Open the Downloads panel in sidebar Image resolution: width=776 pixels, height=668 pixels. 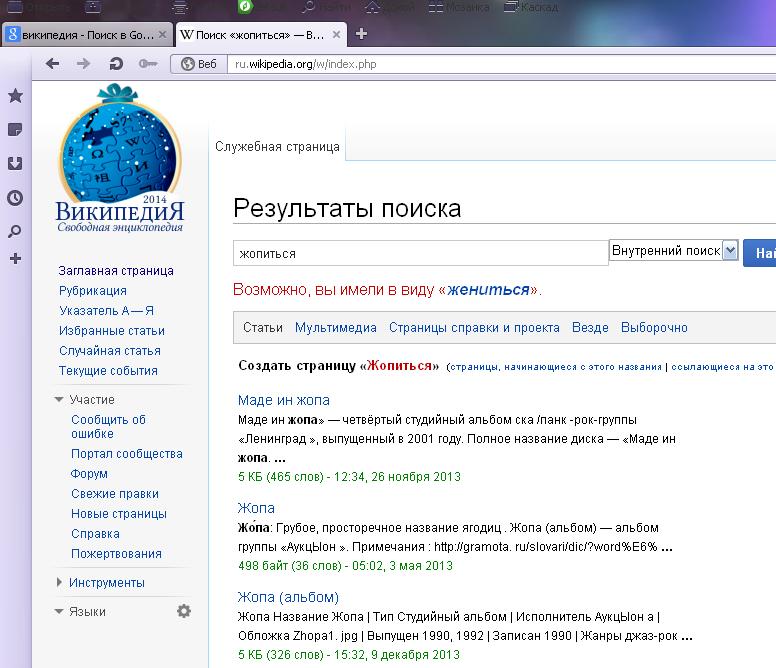coord(15,164)
